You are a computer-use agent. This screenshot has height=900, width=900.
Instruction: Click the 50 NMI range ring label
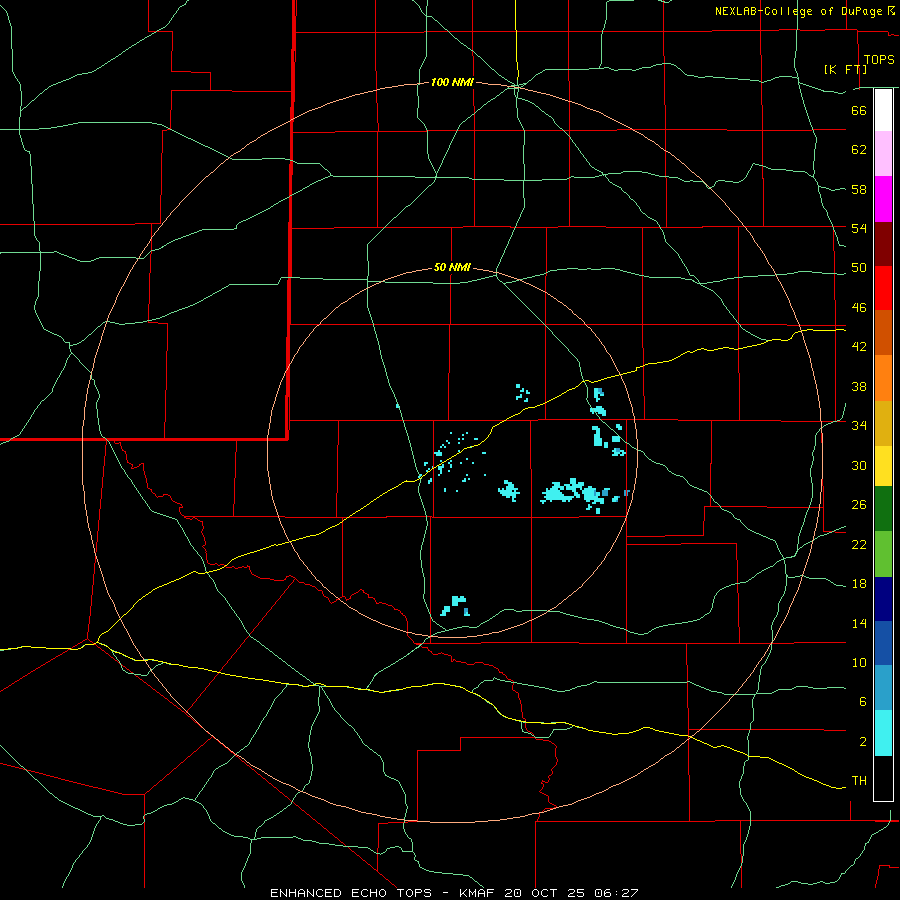(452, 267)
